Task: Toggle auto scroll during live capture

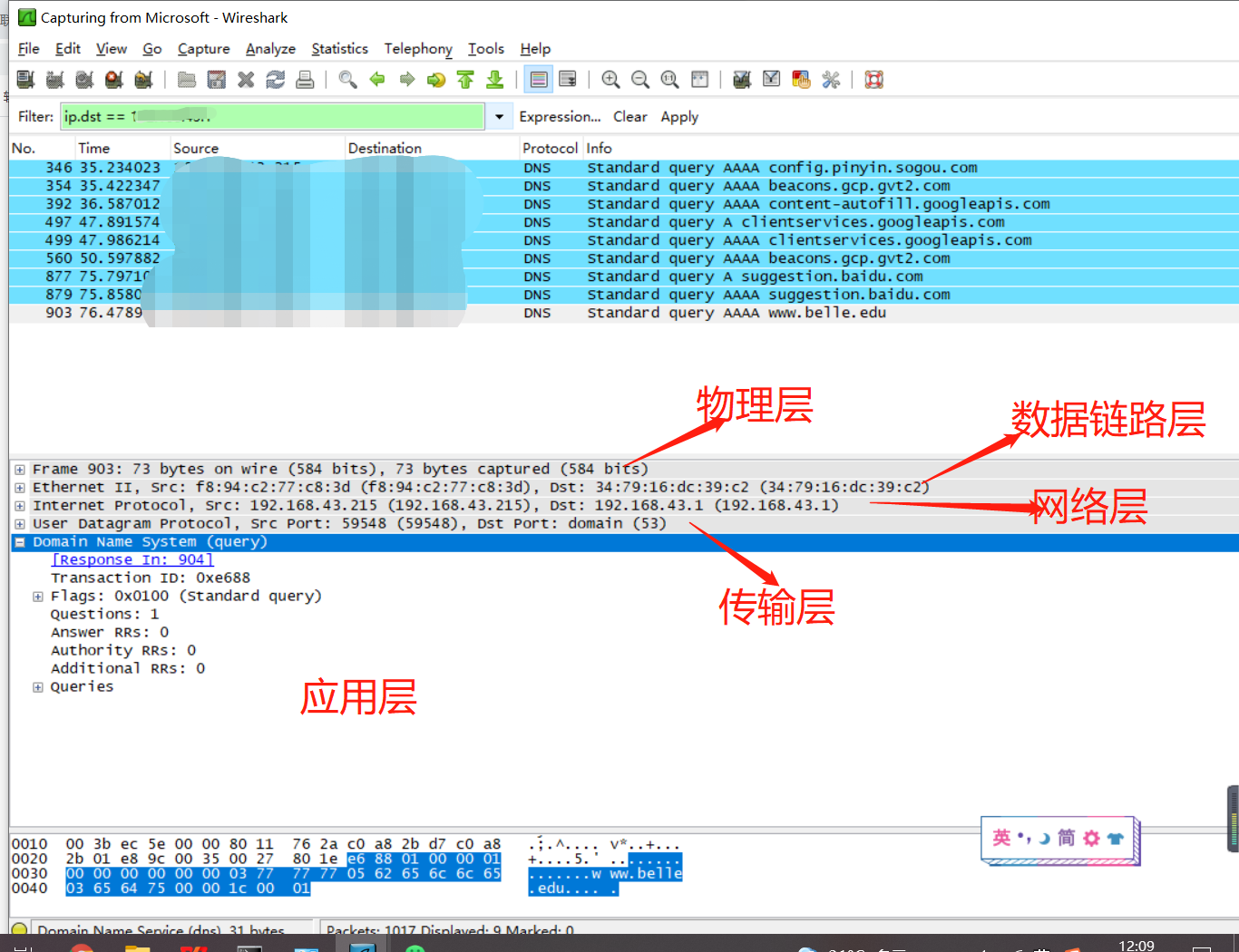Action: click(x=568, y=80)
